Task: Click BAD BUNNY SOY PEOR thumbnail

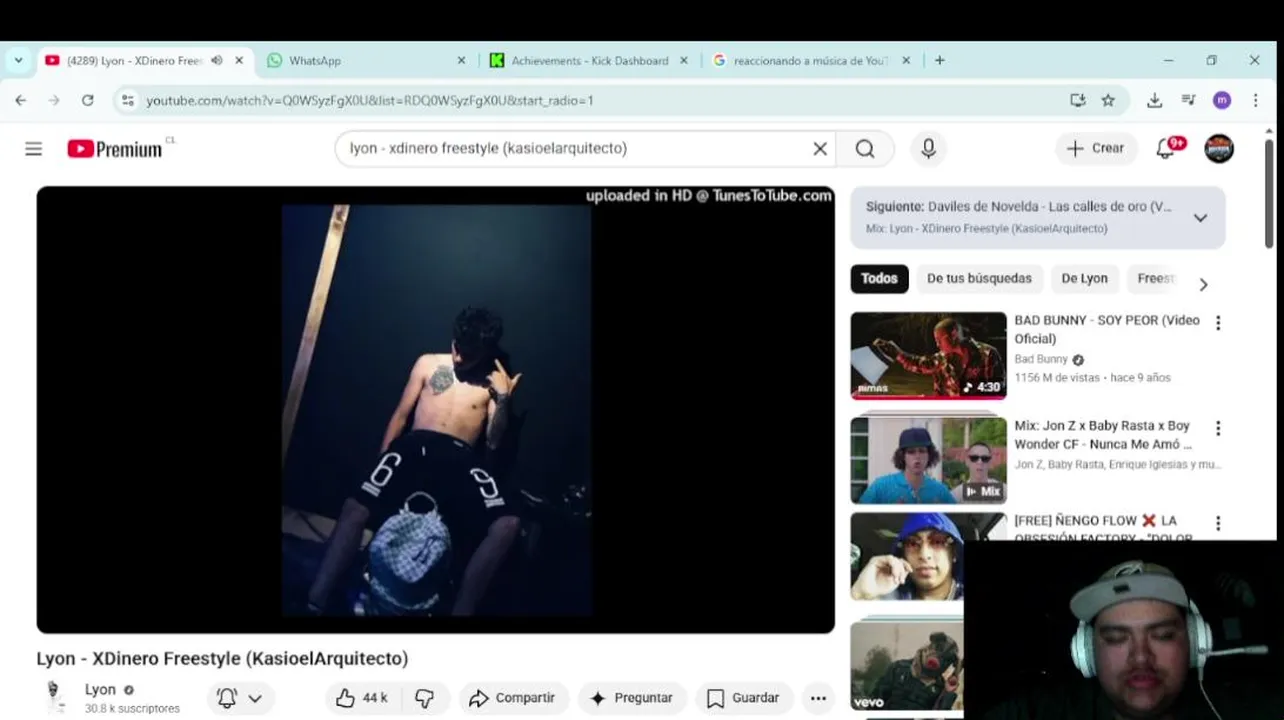Action: point(928,355)
